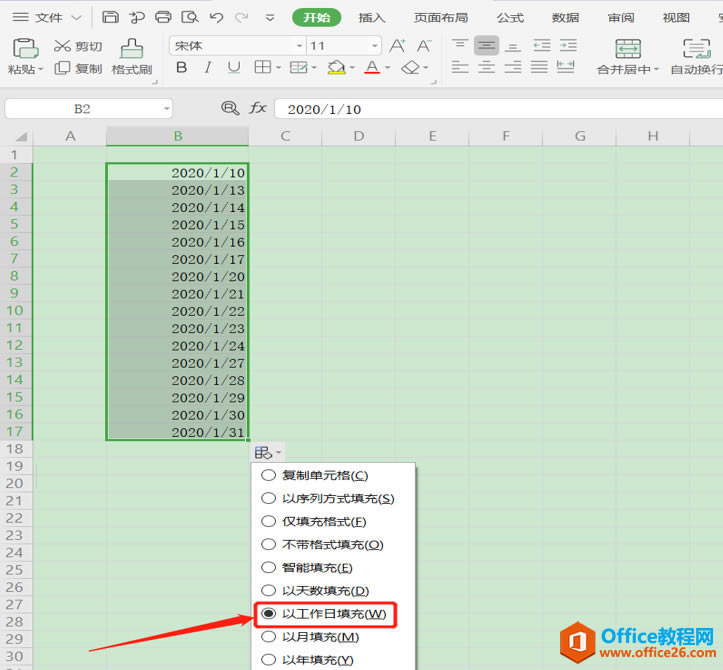Switch to the 视图 (View) tab
Screen dimensions: 723x670
676,18
